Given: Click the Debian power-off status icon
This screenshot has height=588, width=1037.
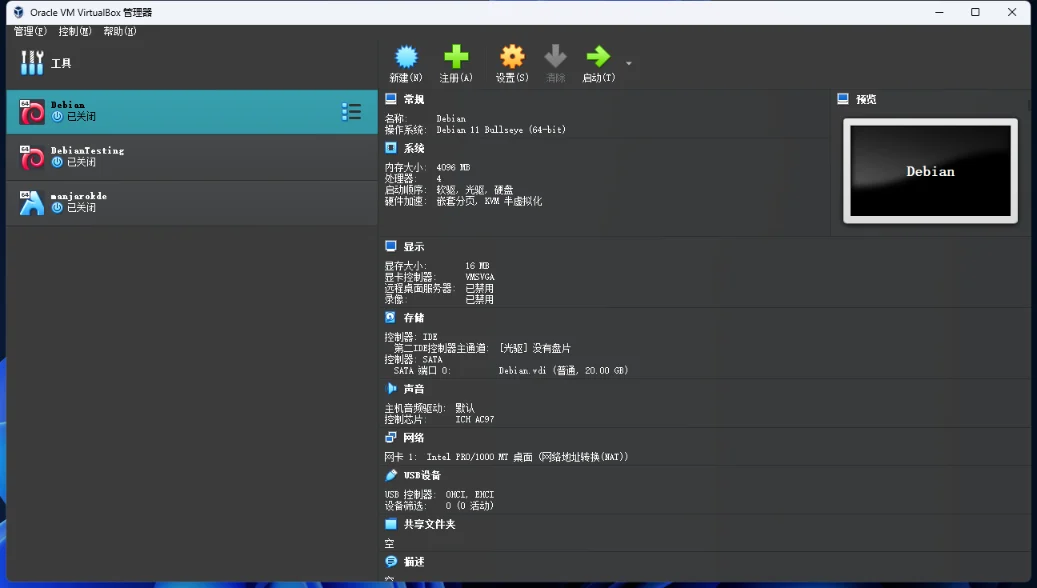Looking at the screenshot, I should 57,116.
